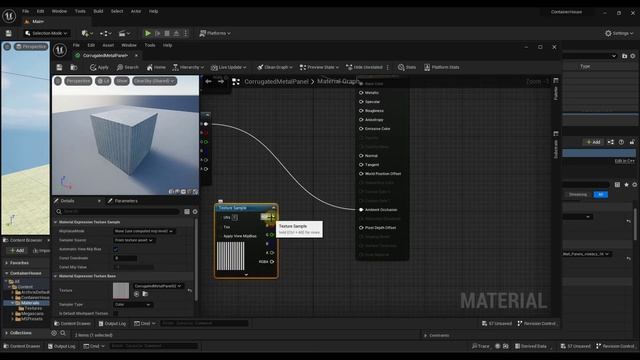640x360 pixels.
Task: Click the Emissive Color input pin
Action: pos(361,129)
